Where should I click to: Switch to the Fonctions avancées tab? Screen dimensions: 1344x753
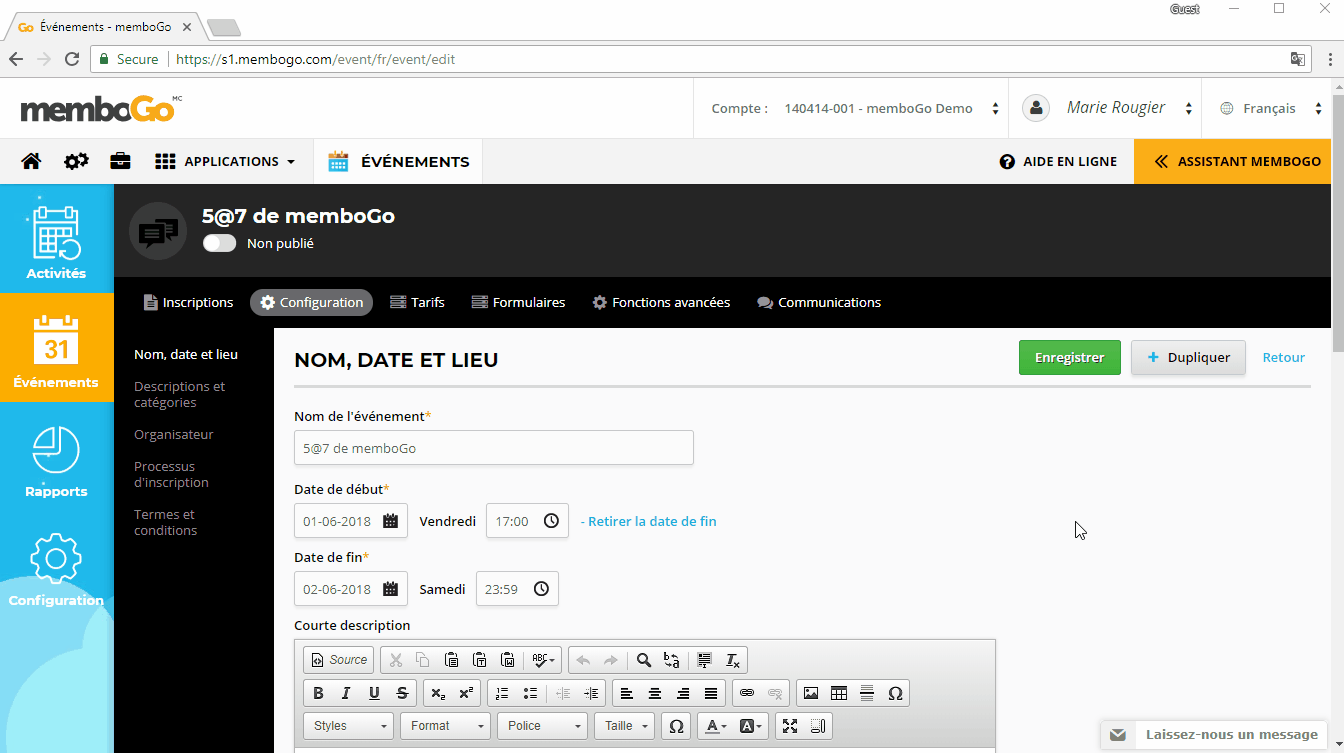pos(661,302)
